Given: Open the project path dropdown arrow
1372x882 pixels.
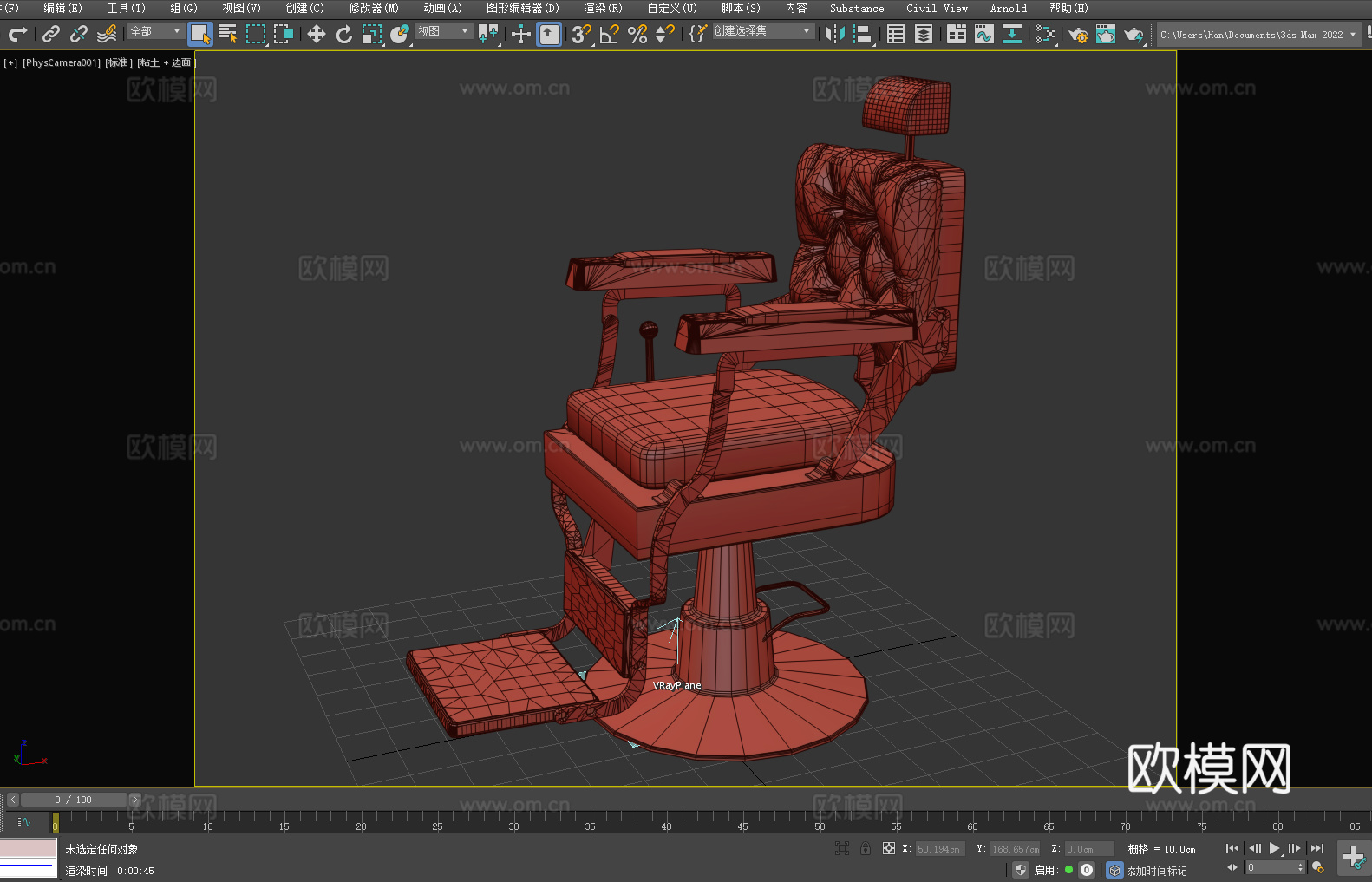Looking at the screenshot, I should 1352,35.
